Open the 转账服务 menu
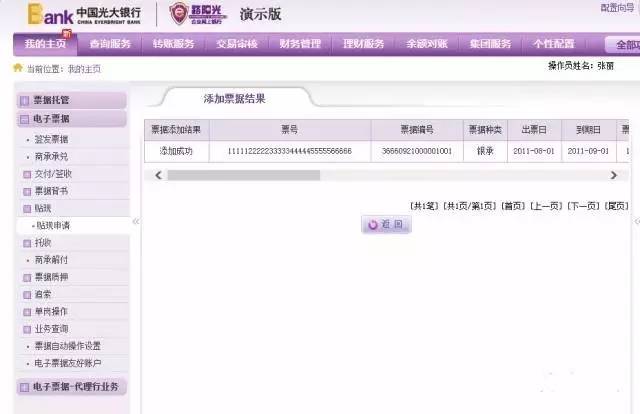The image size is (640, 414). pos(173,44)
